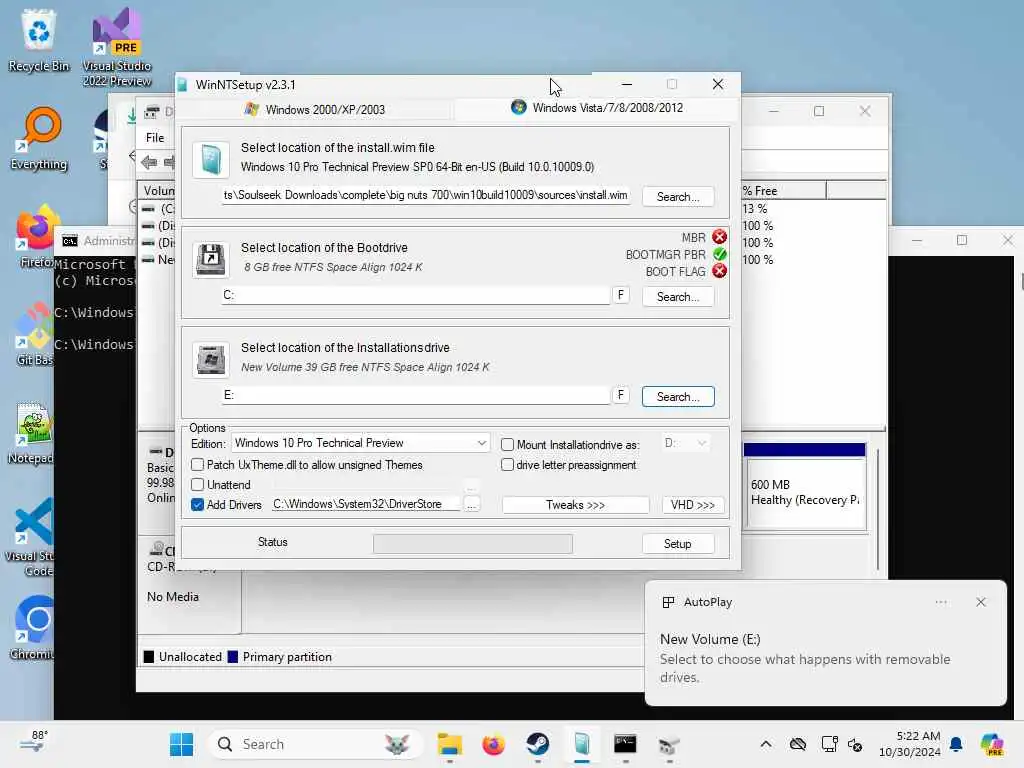This screenshot has width=1024, height=768.
Task: Launch the Everything search shortcut
Action: pyautogui.click(x=39, y=138)
